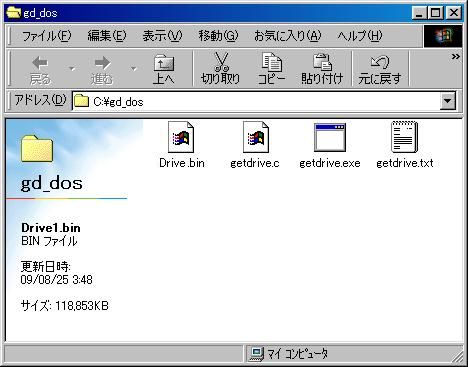Click the Drive.bin file name label
This screenshot has height=367, width=468.
(182, 163)
